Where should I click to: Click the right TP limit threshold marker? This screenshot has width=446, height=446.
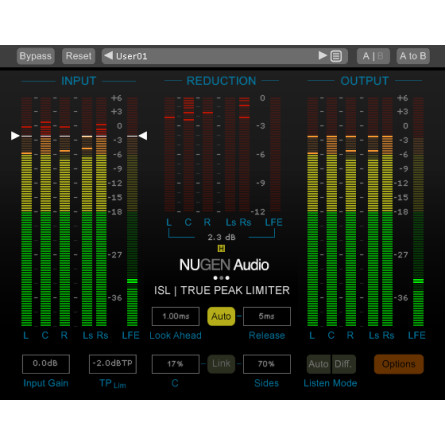point(143,136)
